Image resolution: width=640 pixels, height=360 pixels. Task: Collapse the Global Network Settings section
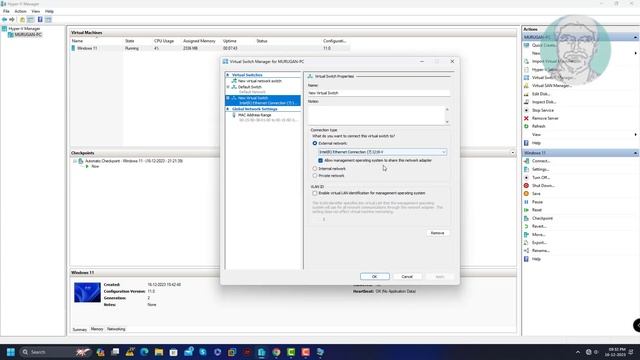228,109
